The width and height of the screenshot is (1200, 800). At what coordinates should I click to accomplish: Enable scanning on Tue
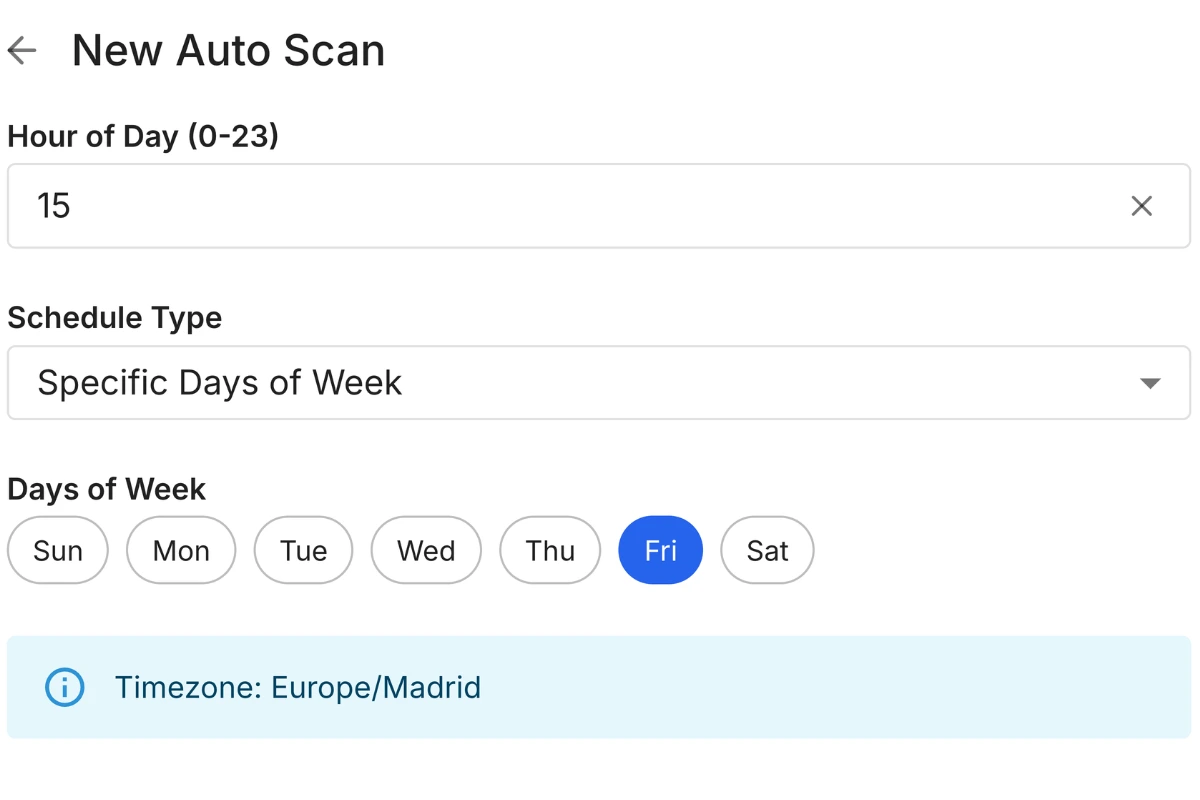(x=303, y=550)
